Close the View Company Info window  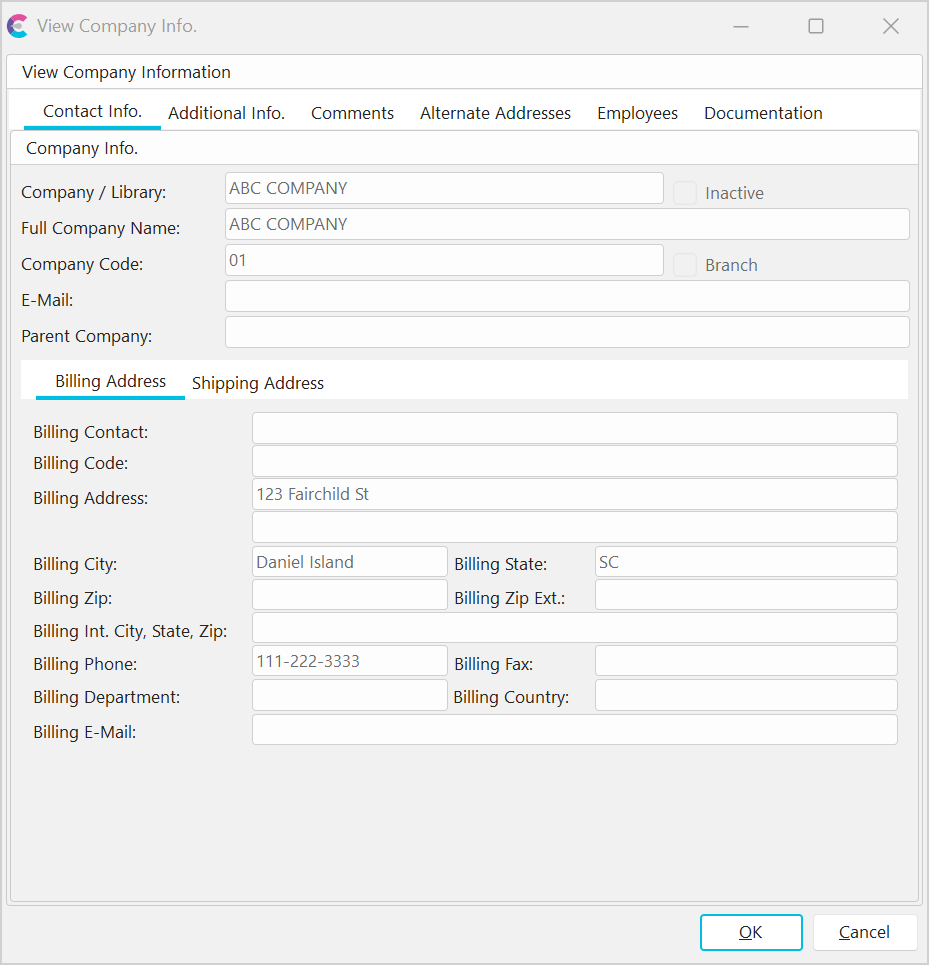[890, 26]
